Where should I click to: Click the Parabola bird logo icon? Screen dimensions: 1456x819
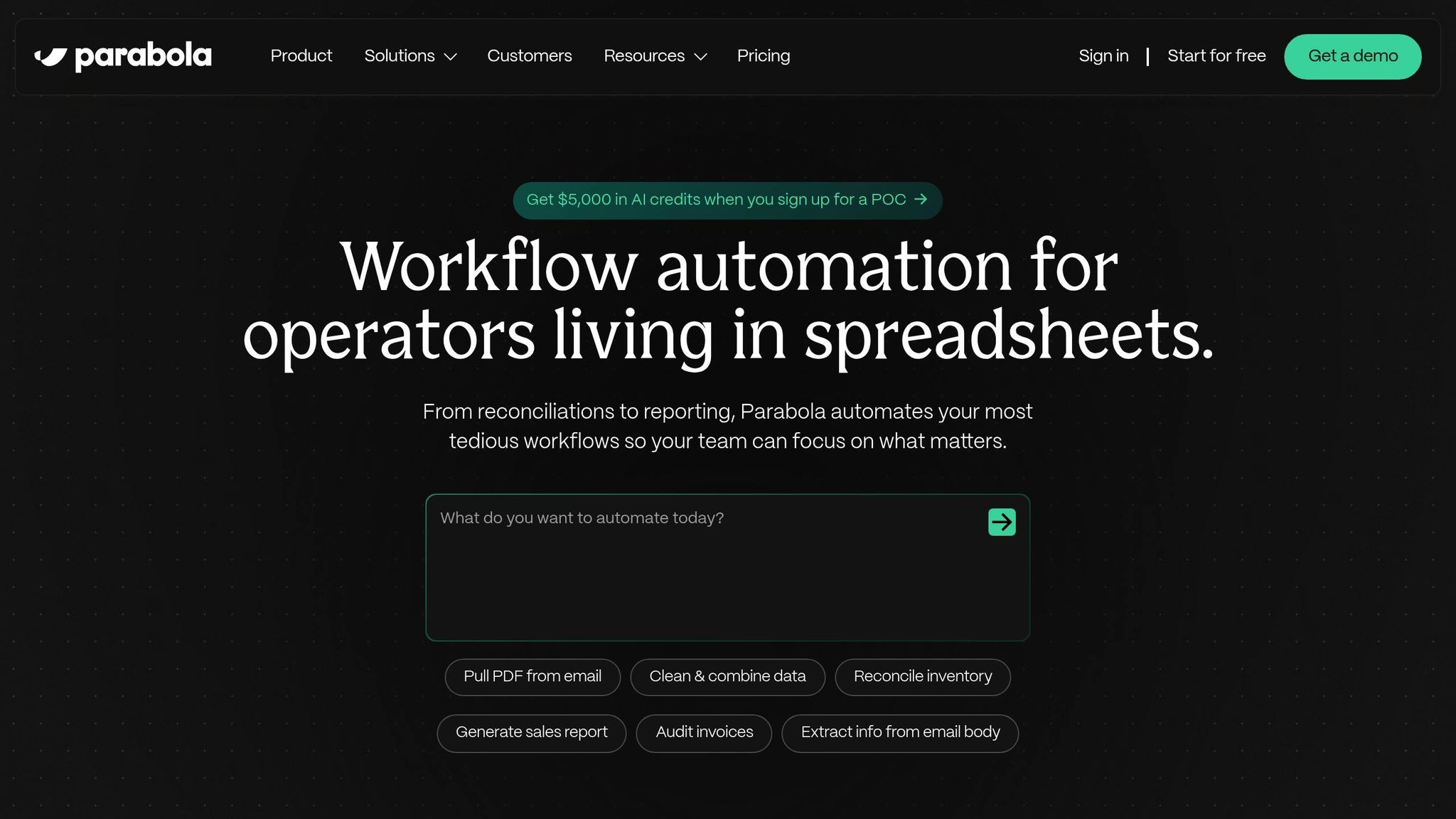[50, 57]
